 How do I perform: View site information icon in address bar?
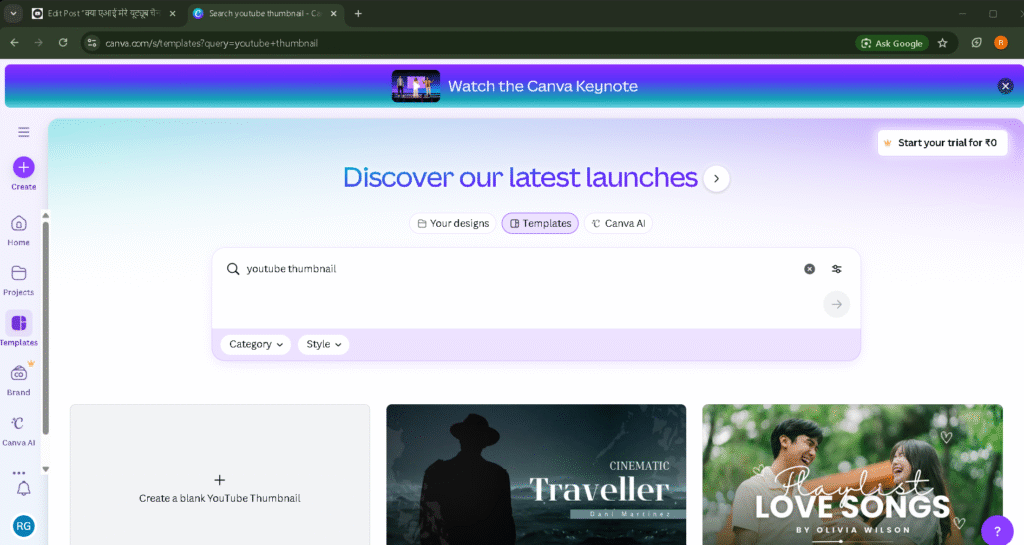pyautogui.click(x=92, y=43)
